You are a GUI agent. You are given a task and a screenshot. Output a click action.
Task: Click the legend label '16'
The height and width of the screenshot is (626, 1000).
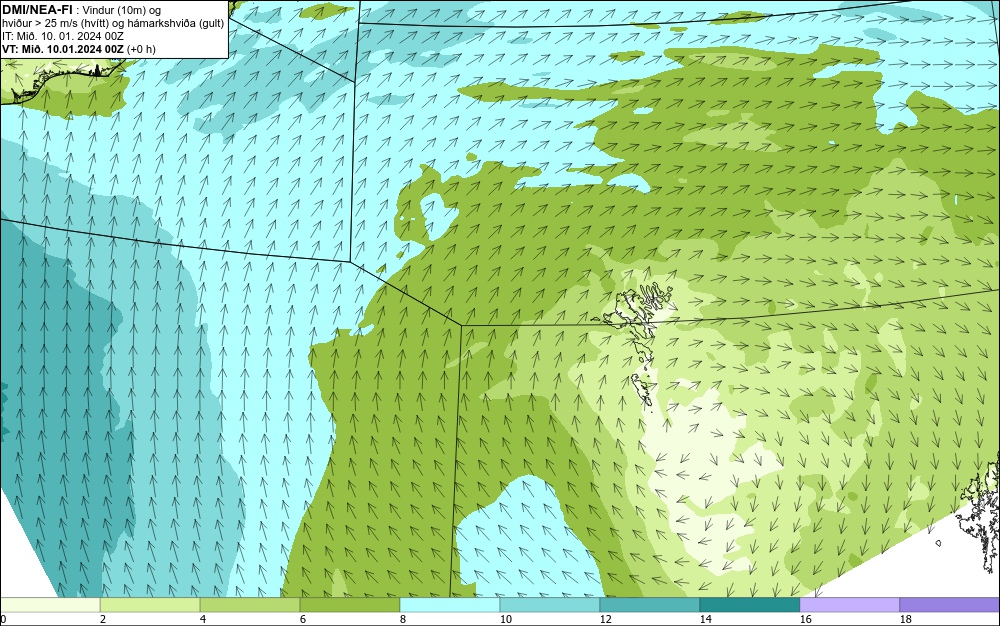click(x=805, y=619)
